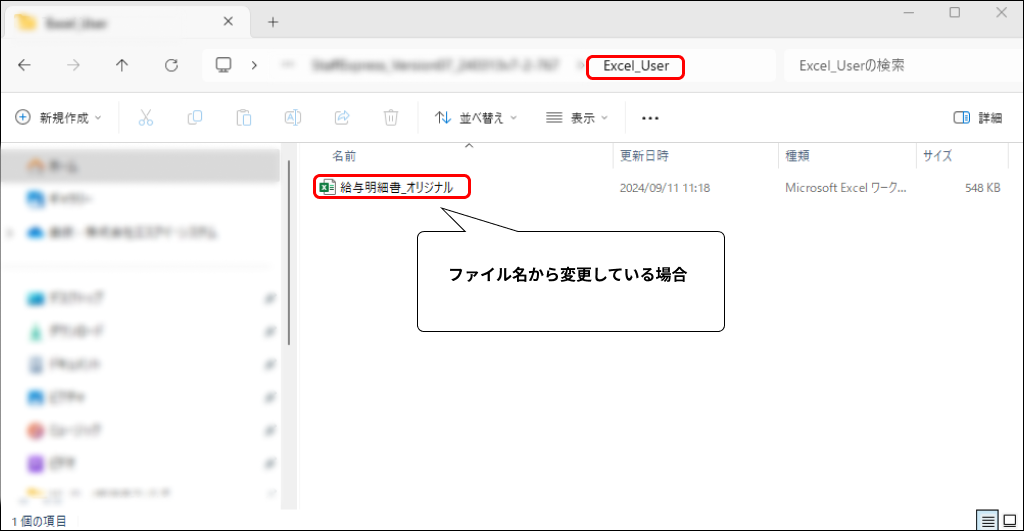This screenshot has height=531, width=1024.
Task: Switch to large thumbnails view icon in status bar
Action: click(1010, 521)
